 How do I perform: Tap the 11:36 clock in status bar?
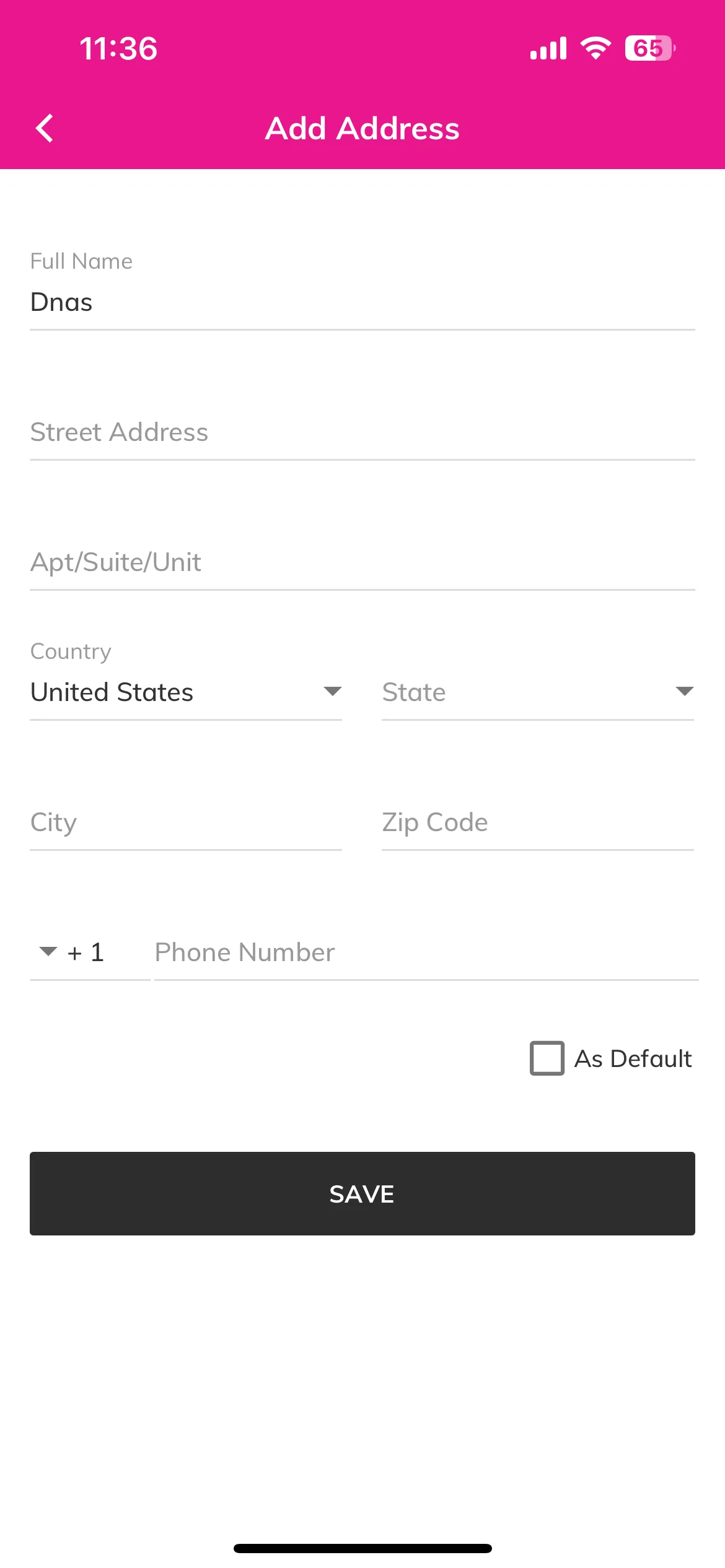point(118,48)
